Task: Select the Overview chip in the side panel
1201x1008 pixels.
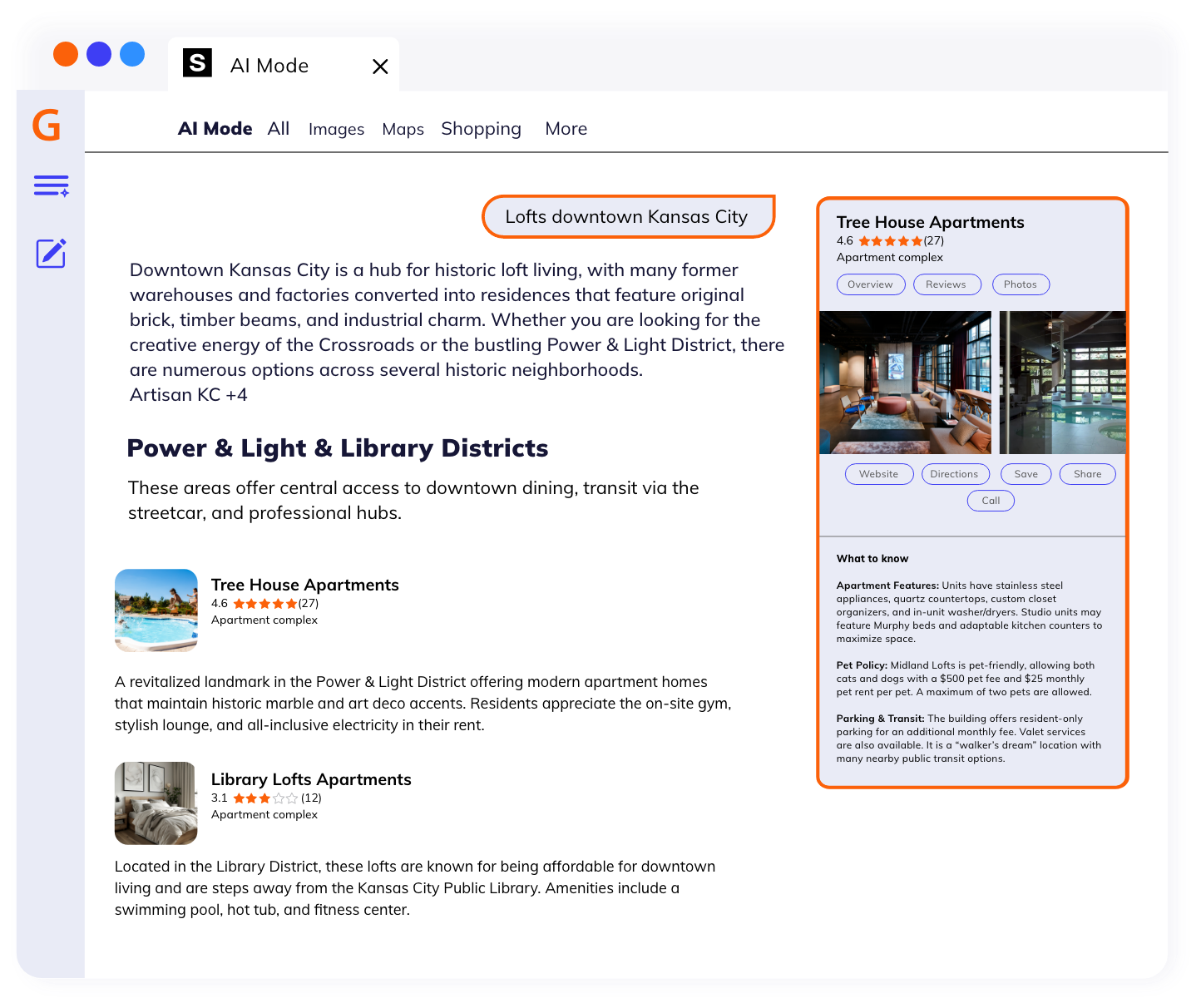Action: click(871, 284)
